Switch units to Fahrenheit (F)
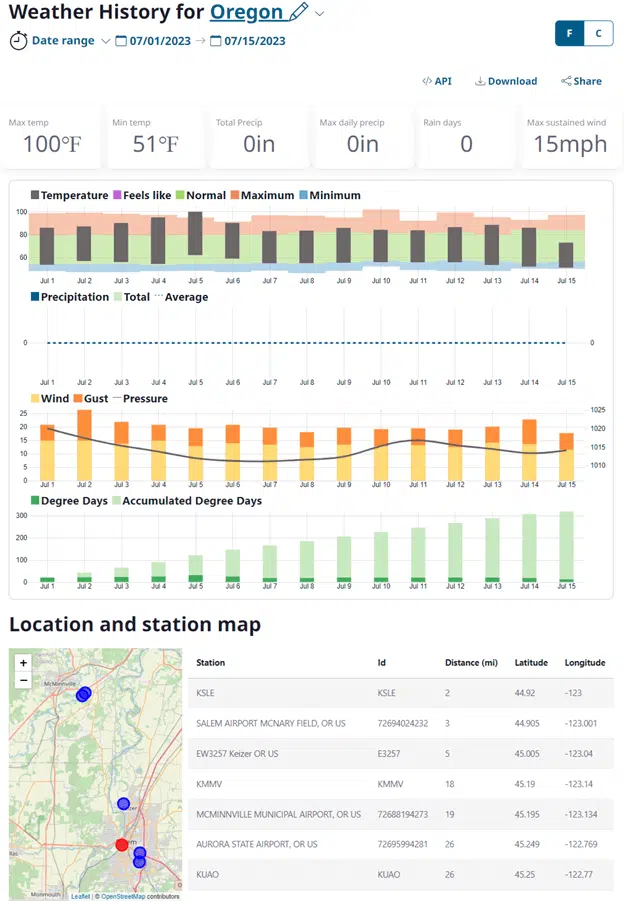The height and width of the screenshot is (901, 624). point(570,33)
